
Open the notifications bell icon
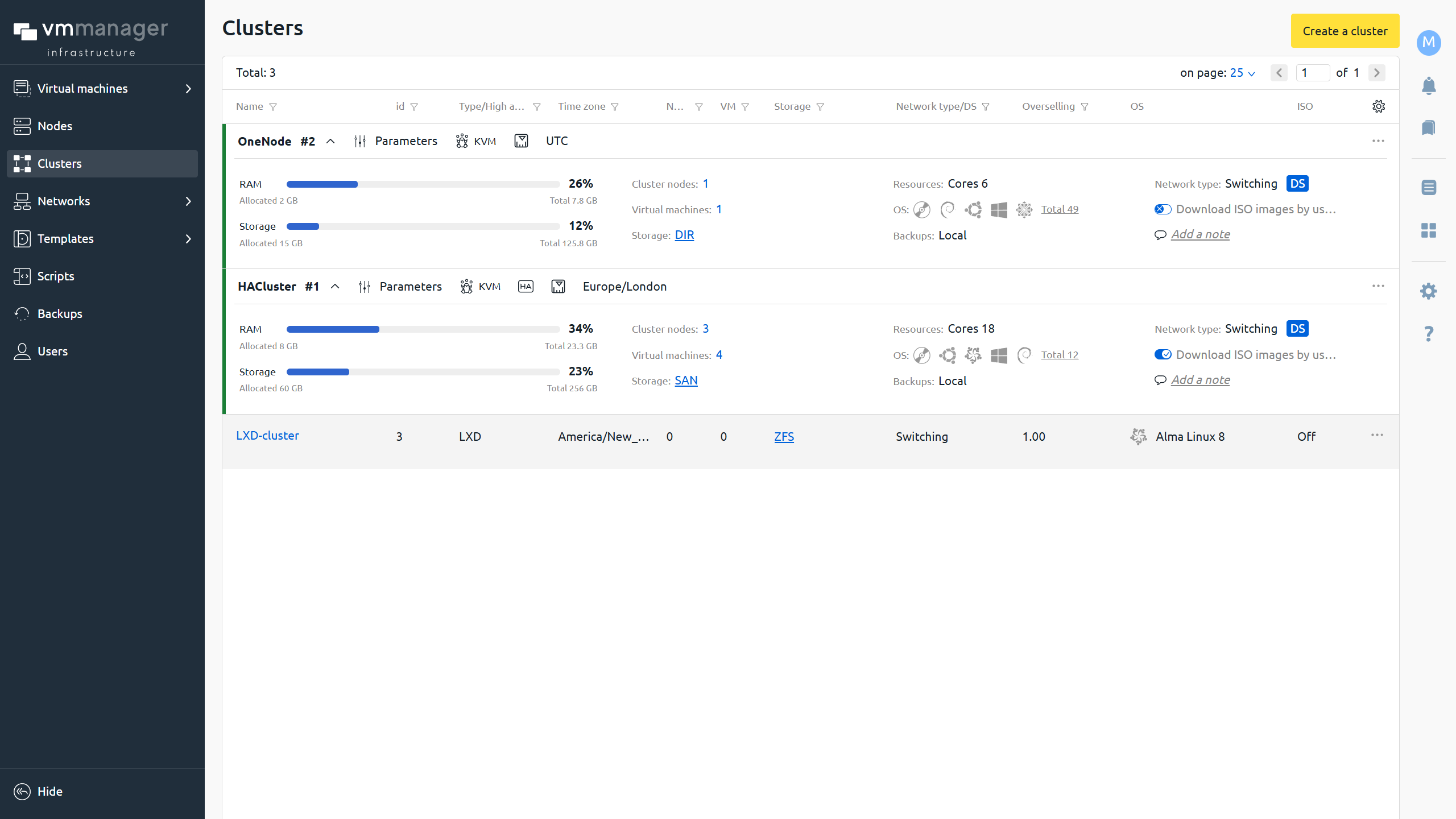pyautogui.click(x=1428, y=86)
